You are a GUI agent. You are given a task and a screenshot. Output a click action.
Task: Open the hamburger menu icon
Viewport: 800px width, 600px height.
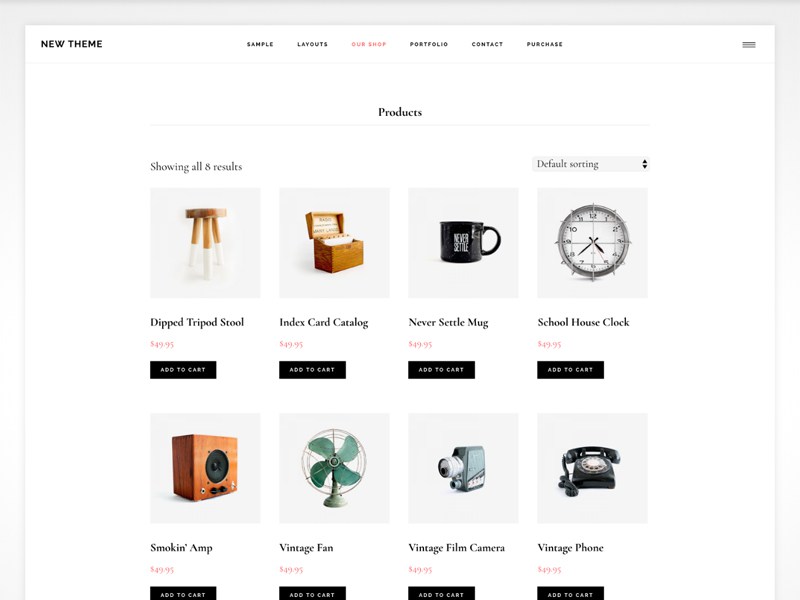(x=748, y=45)
